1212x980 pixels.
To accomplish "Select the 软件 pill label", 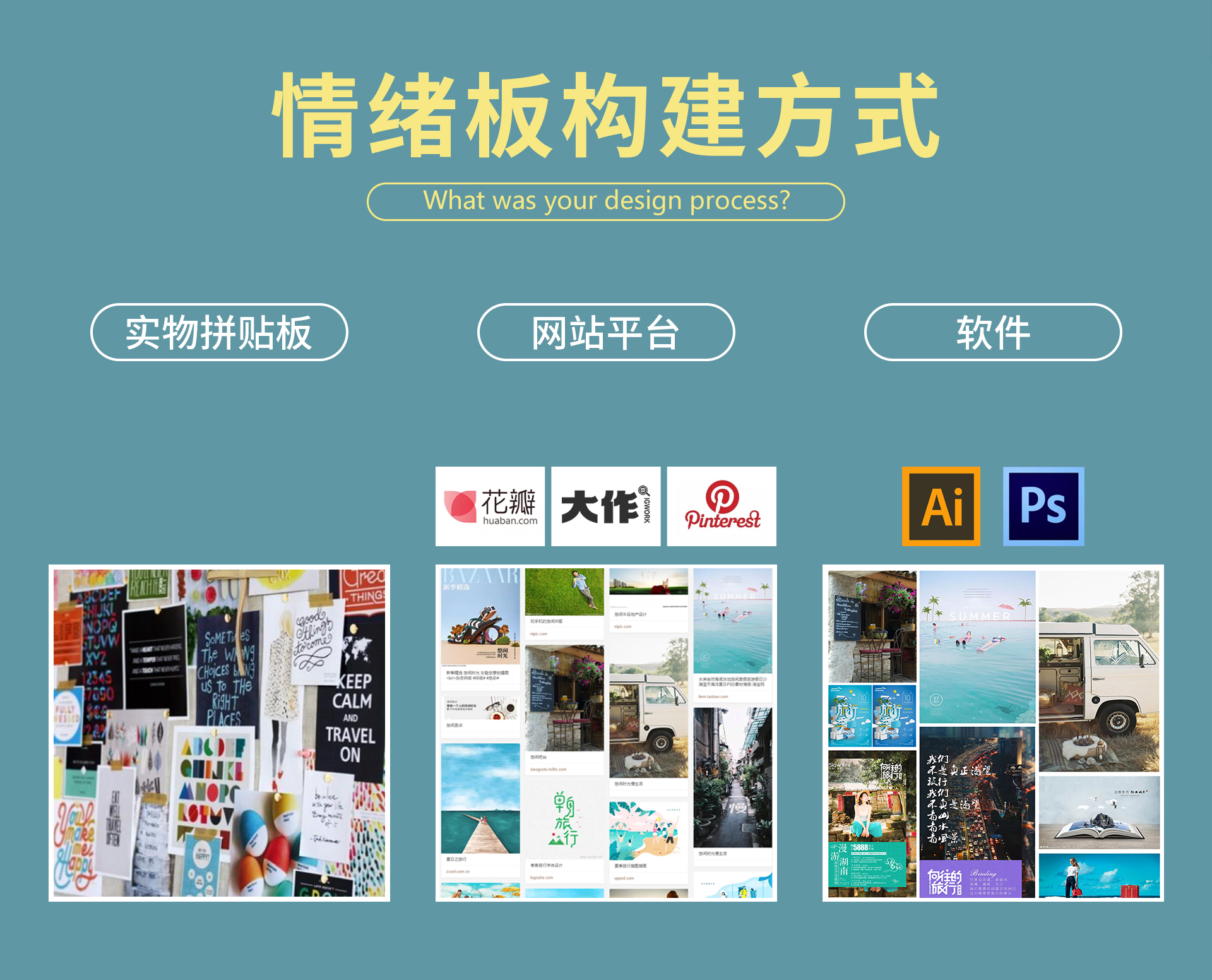I will click(992, 332).
